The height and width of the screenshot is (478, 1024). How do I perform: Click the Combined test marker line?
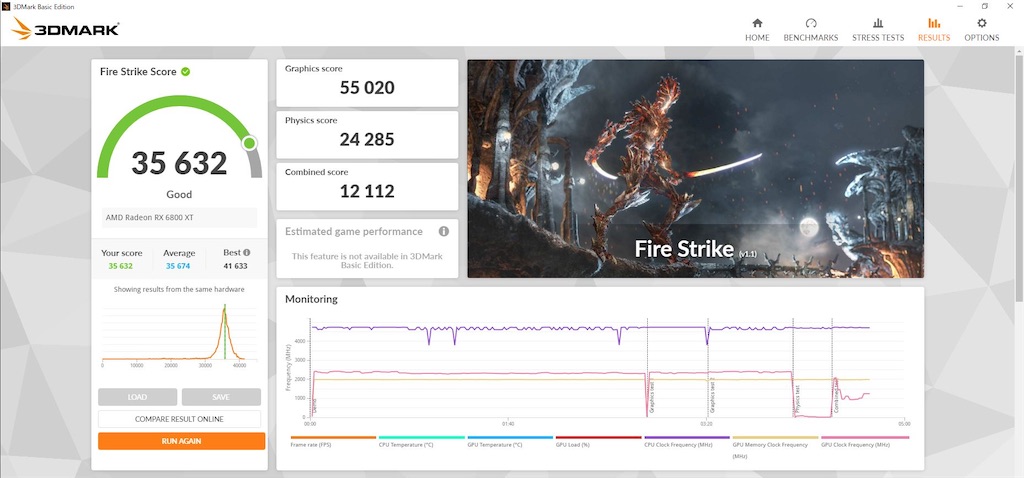pos(832,368)
